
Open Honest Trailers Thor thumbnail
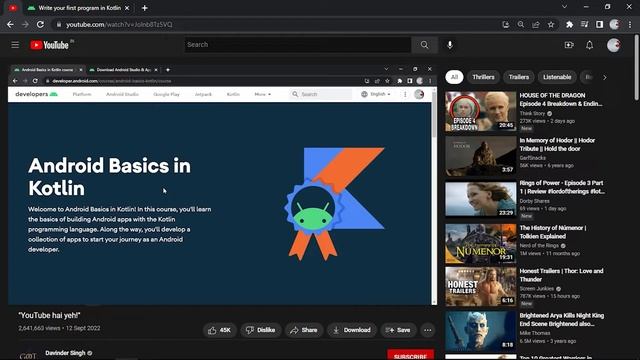click(481, 287)
